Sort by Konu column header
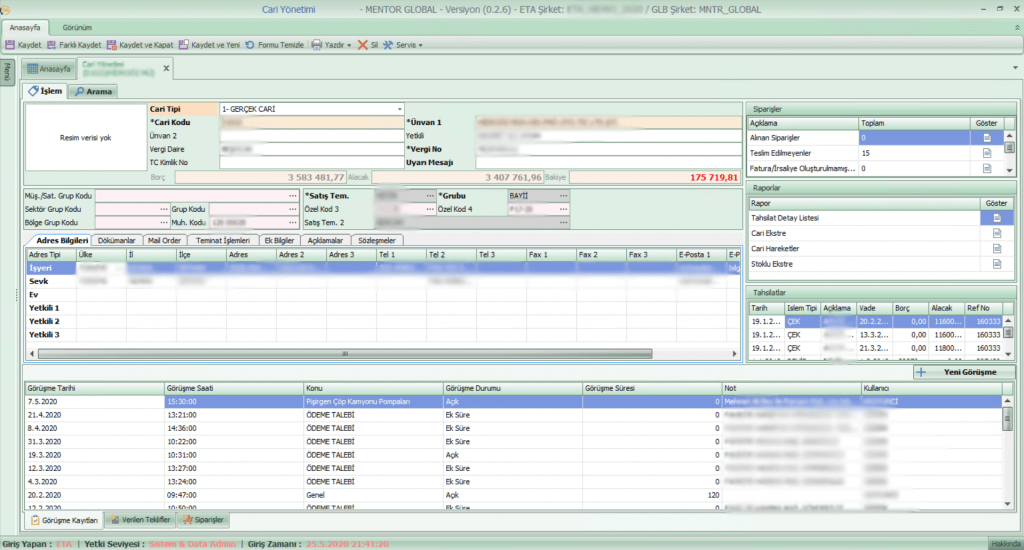 [373, 388]
